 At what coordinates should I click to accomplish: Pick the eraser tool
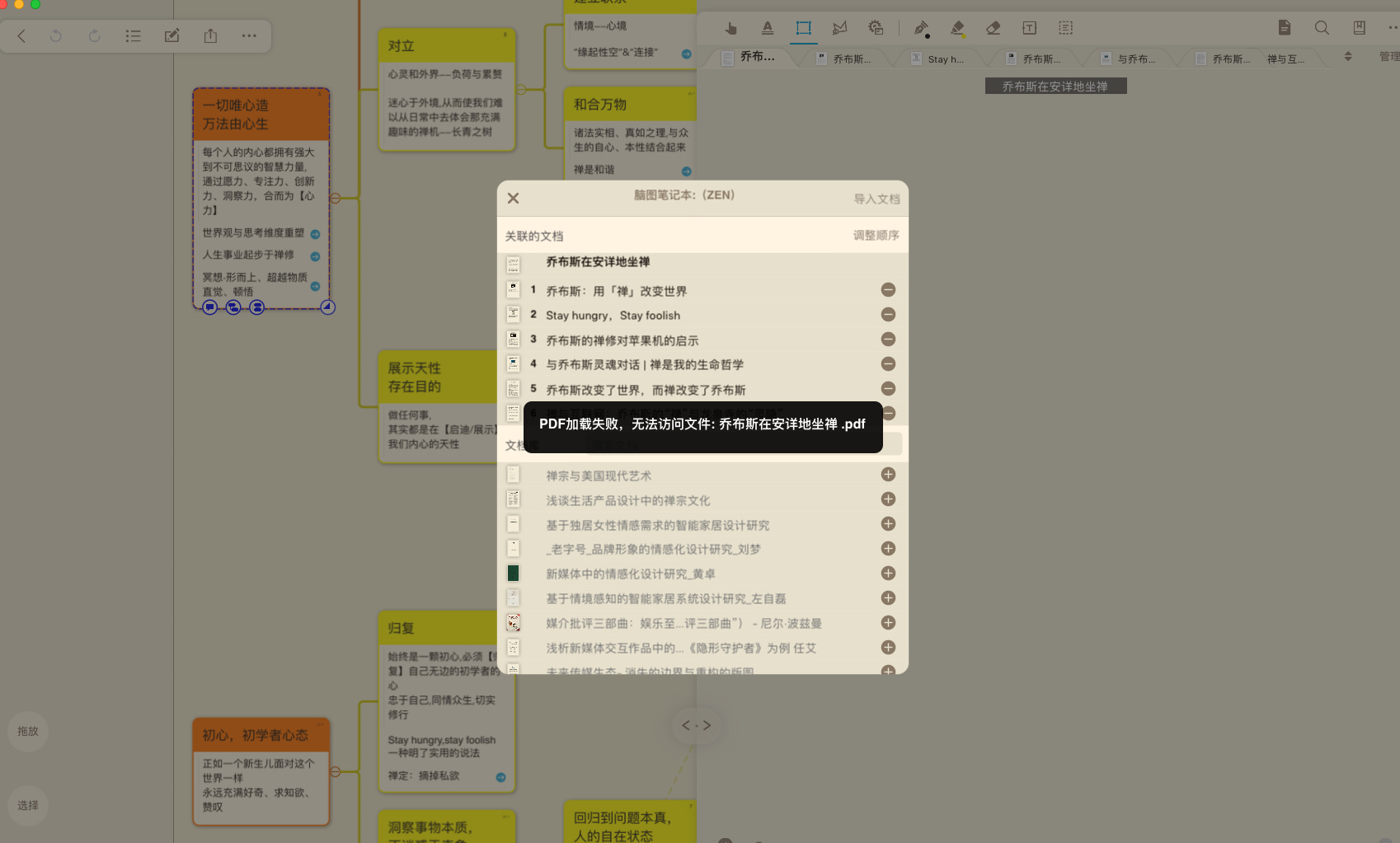(x=994, y=27)
